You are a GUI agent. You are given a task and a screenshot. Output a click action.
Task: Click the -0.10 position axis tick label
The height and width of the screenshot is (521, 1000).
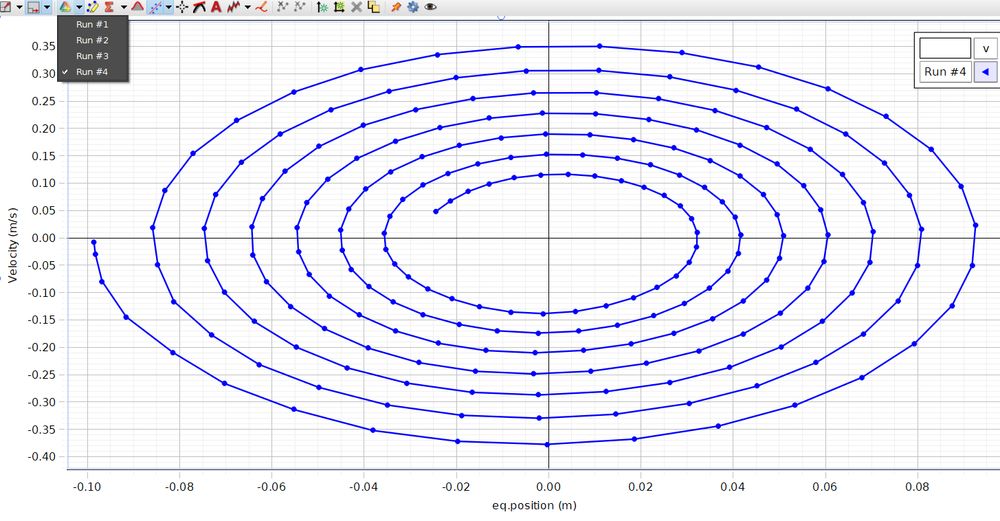pos(87,487)
